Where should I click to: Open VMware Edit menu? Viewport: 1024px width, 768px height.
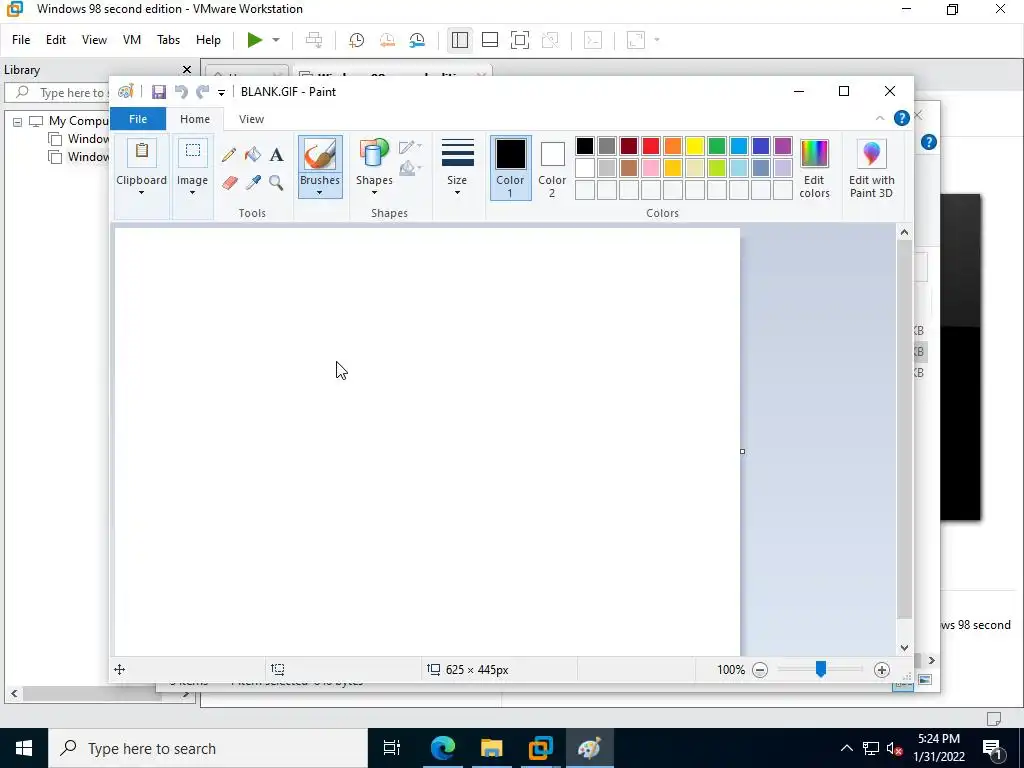coord(56,40)
